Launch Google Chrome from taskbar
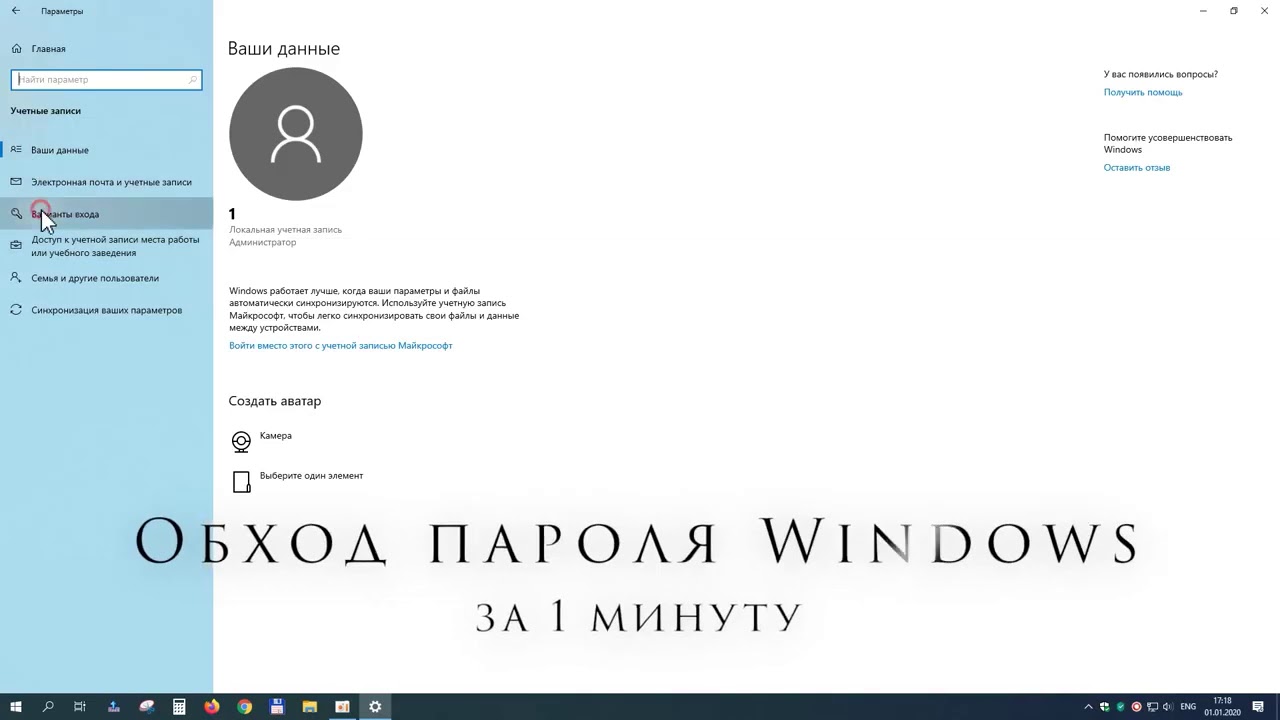 pyautogui.click(x=245, y=707)
